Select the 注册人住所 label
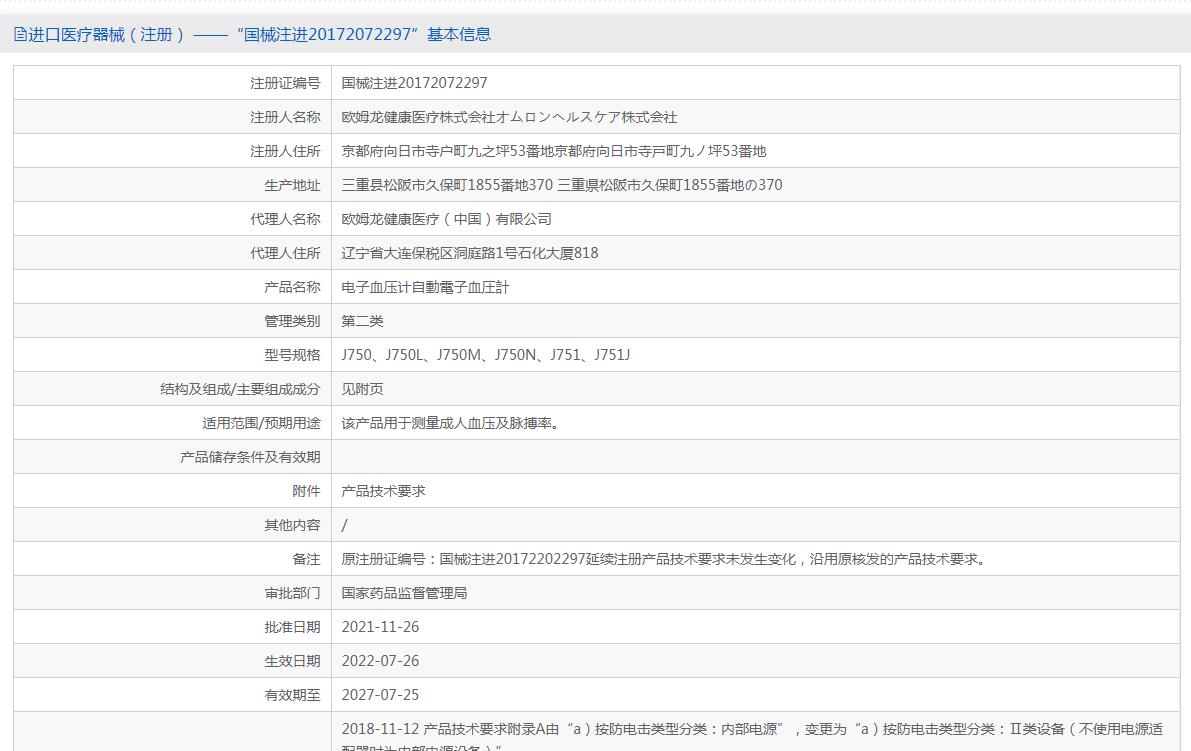The height and width of the screenshot is (751, 1191). coord(286,151)
